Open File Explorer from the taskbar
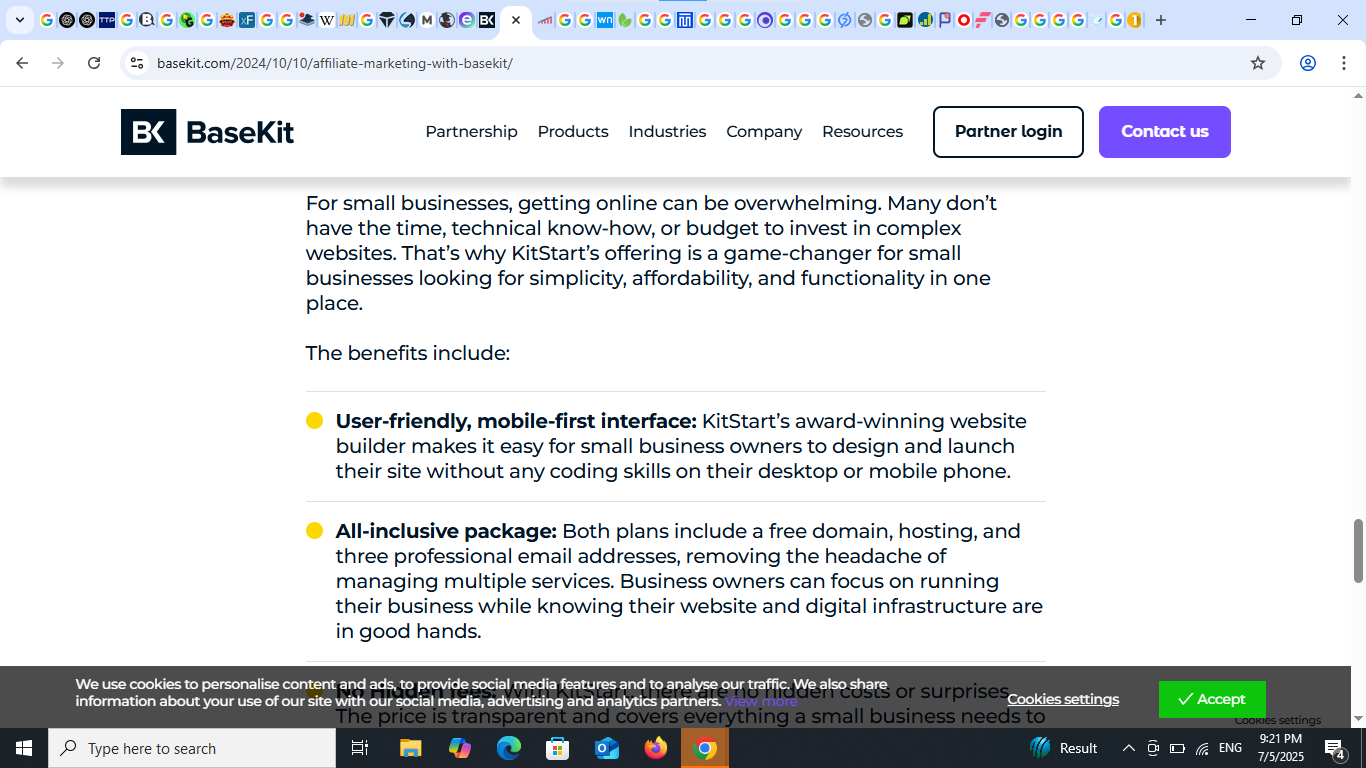 [411, 748]
